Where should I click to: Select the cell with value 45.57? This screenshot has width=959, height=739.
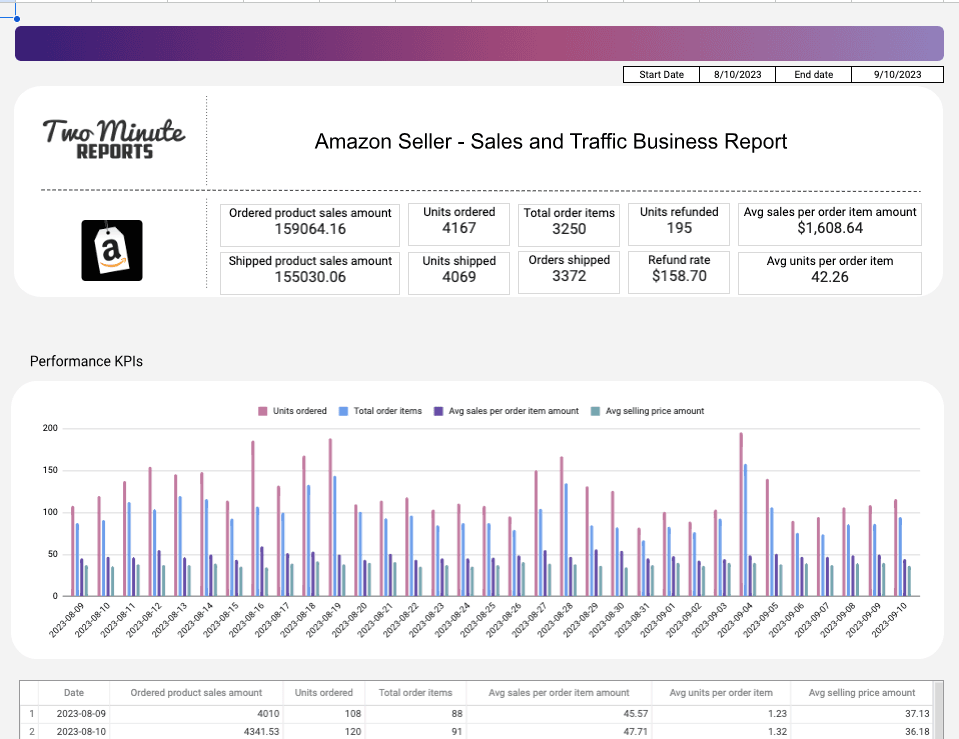pos(559,713)
